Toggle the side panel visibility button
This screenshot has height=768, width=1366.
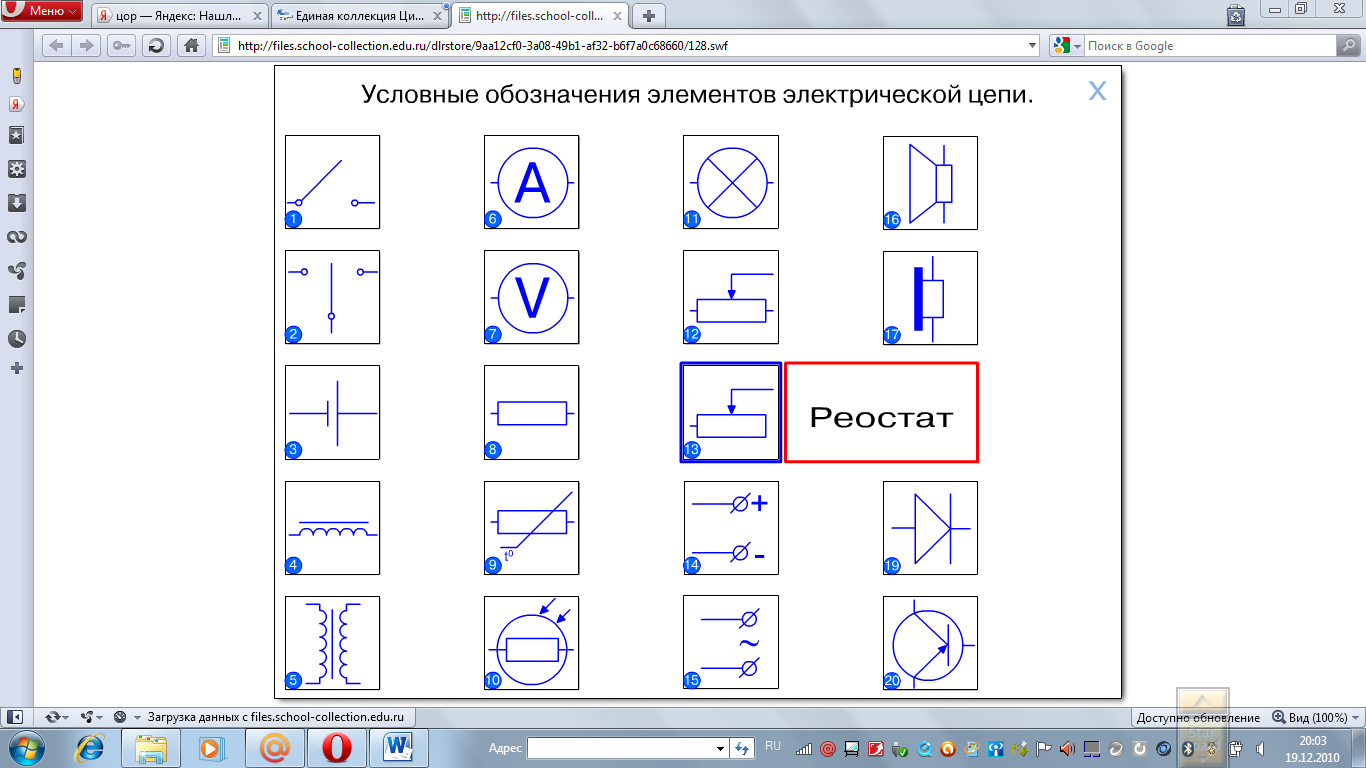tap(15, 717)
